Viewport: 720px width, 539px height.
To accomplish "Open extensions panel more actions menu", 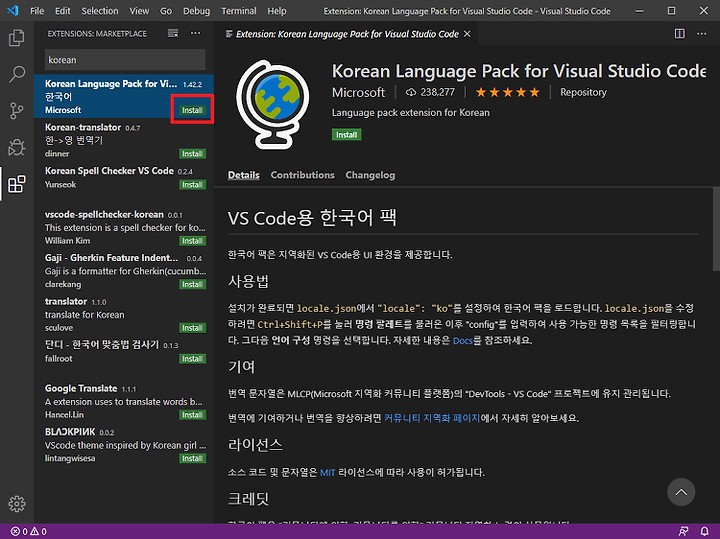I will pos(196,34).
